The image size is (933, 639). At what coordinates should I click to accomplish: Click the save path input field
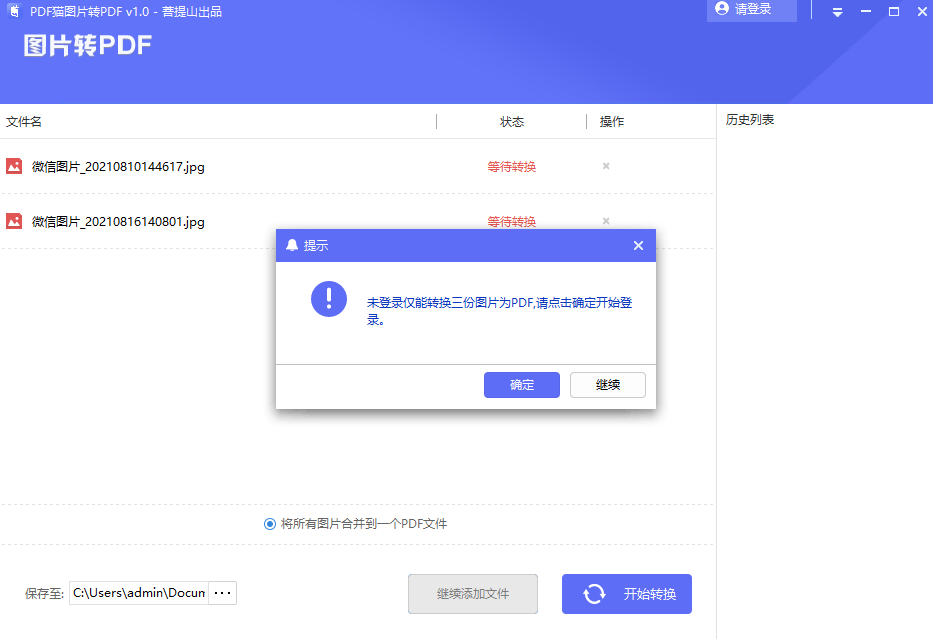point(139,593)
